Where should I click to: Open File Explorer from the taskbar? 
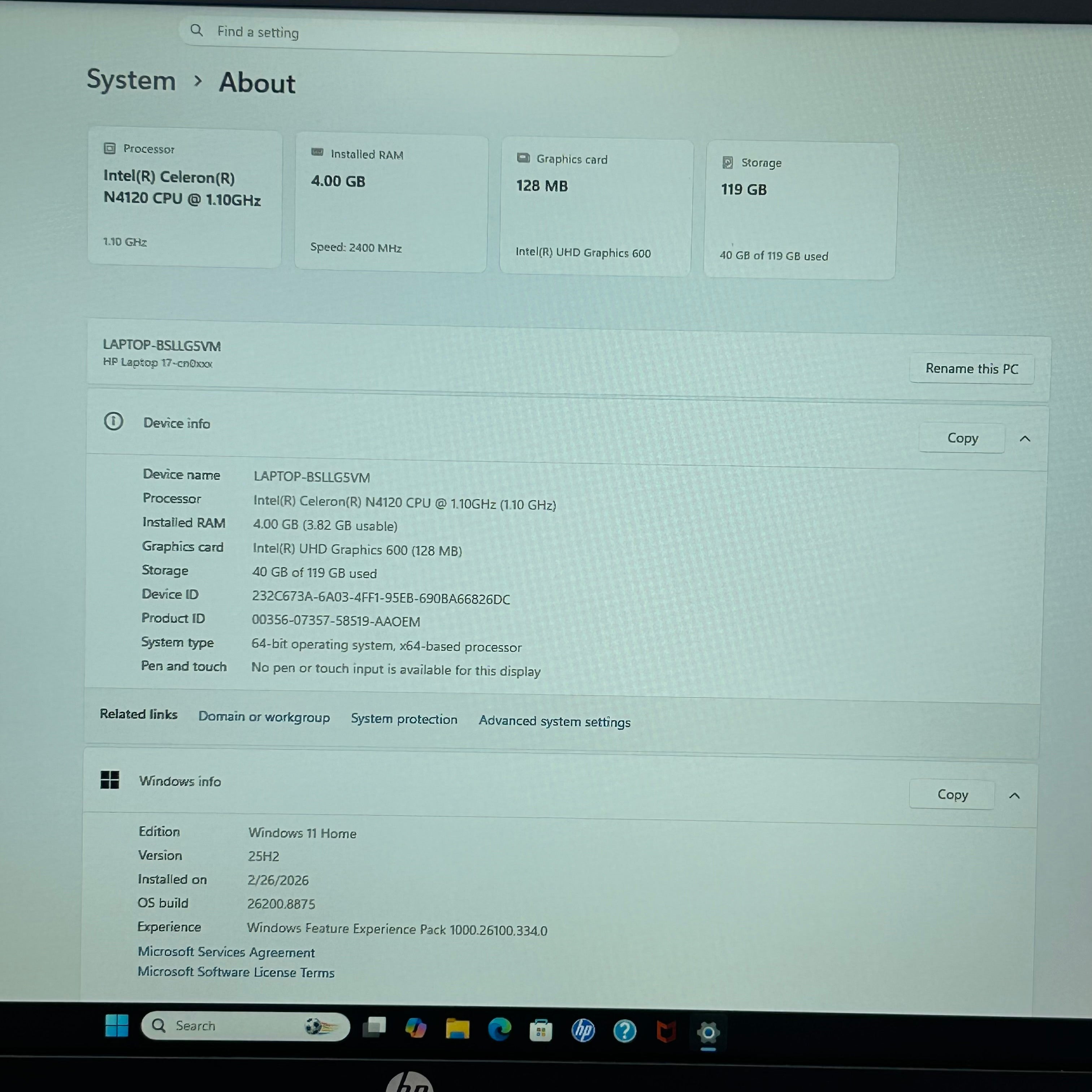[x=457, y=1029]
